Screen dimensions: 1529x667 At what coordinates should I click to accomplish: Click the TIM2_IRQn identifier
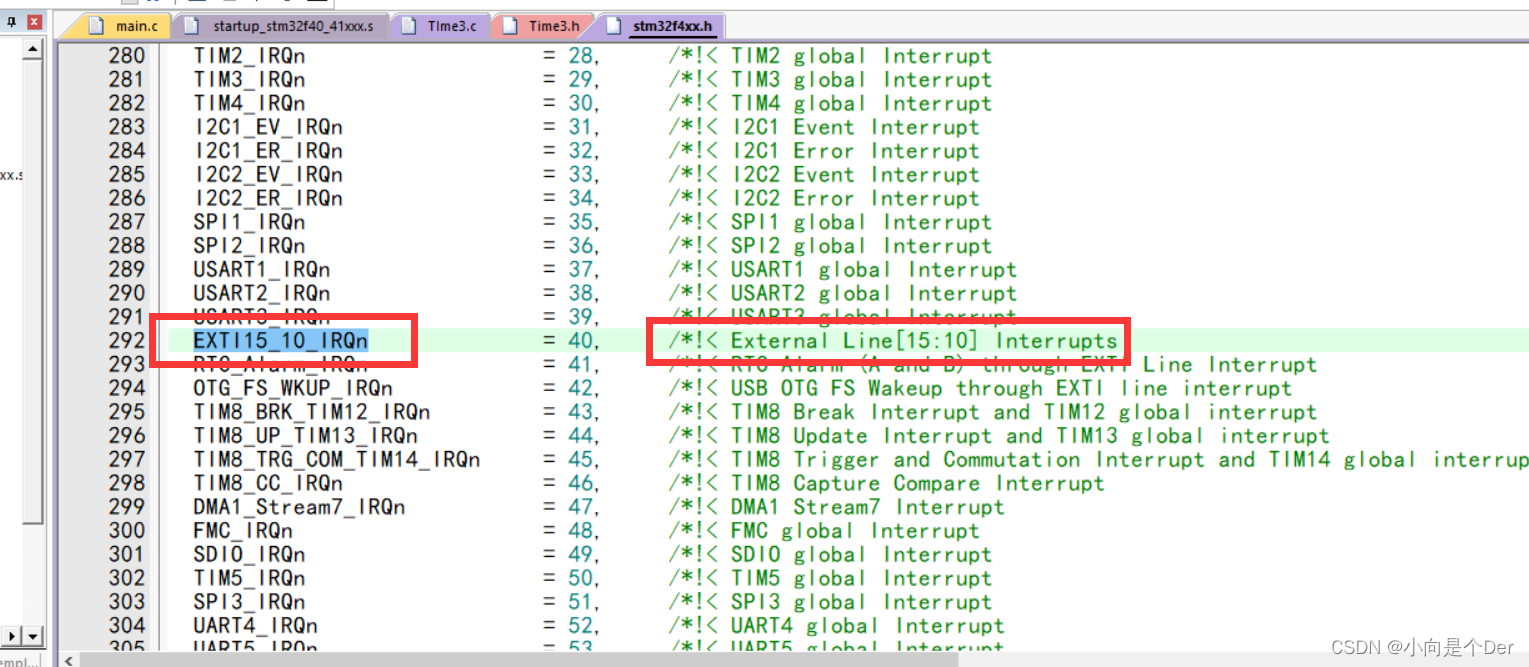coord(249,56)
